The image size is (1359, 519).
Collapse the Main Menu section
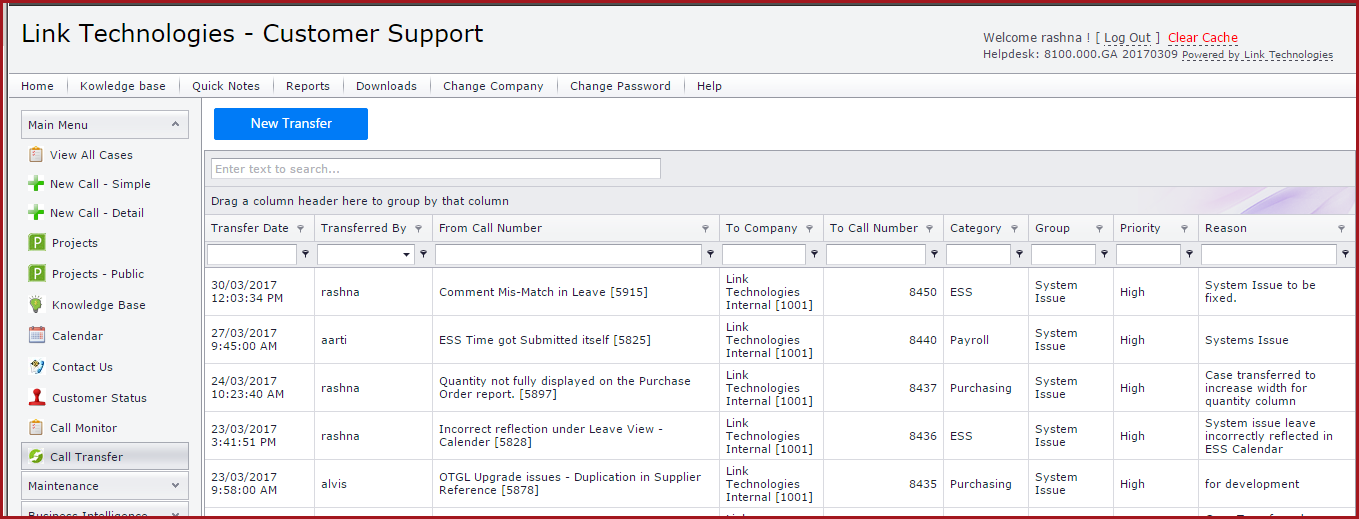(175, 125)
